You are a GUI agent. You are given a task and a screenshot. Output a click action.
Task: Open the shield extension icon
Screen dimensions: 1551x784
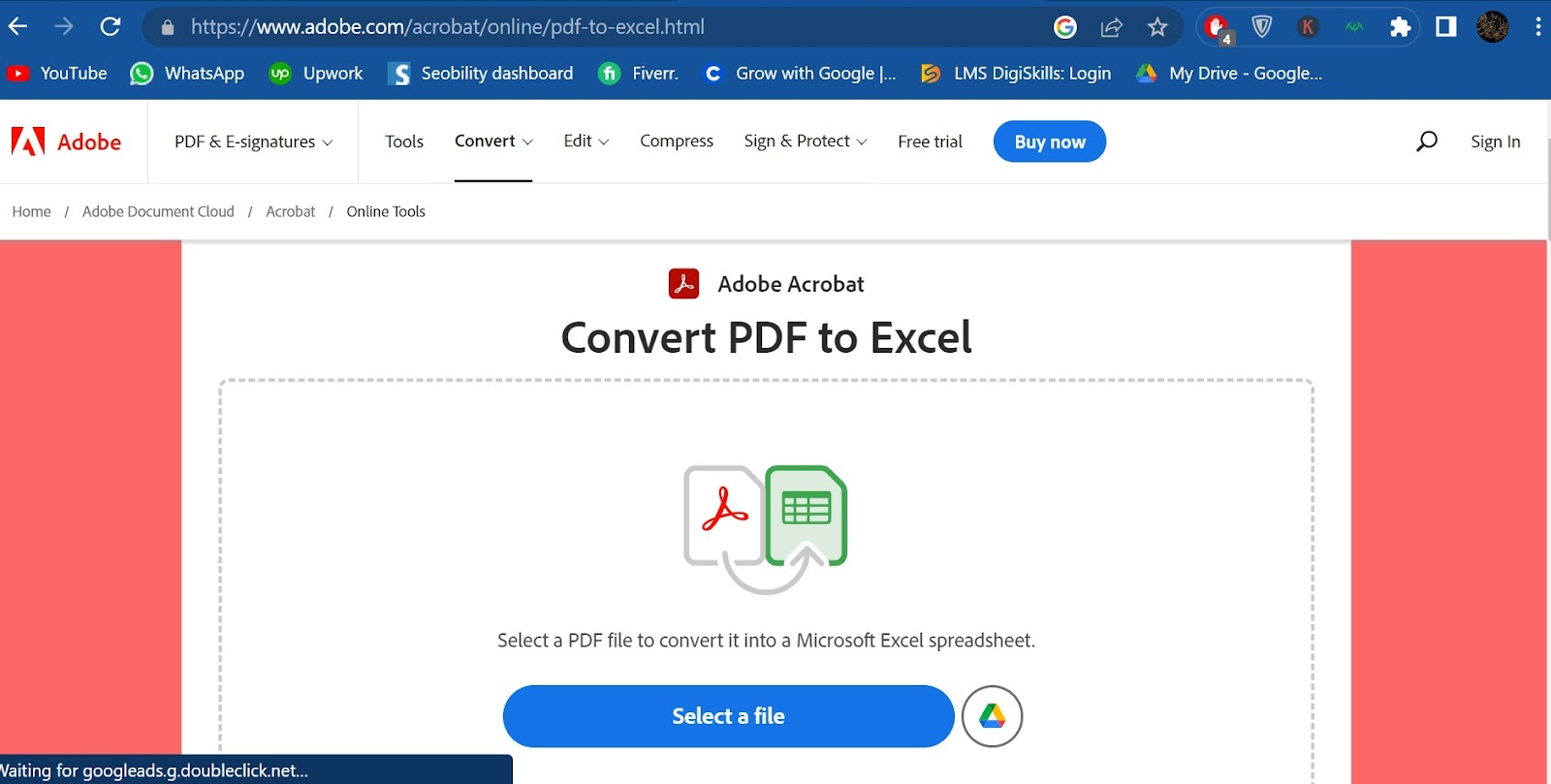[x=1262, y=27]
